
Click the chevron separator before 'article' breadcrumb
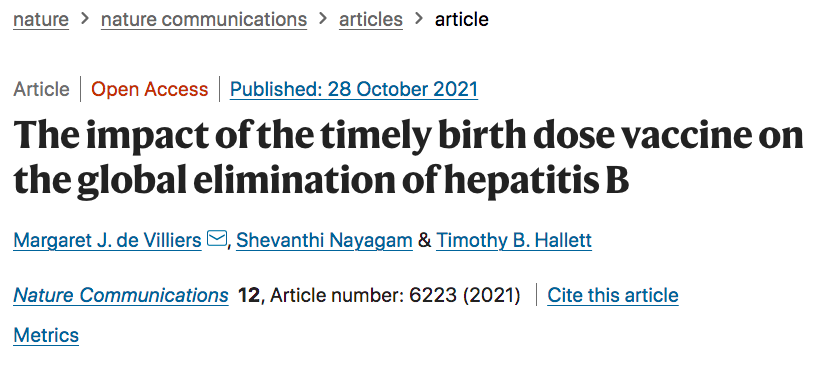point(419,20)
